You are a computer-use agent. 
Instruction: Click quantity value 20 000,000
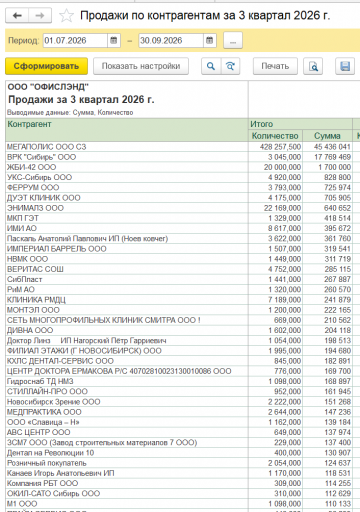click(x=282, y=167)
